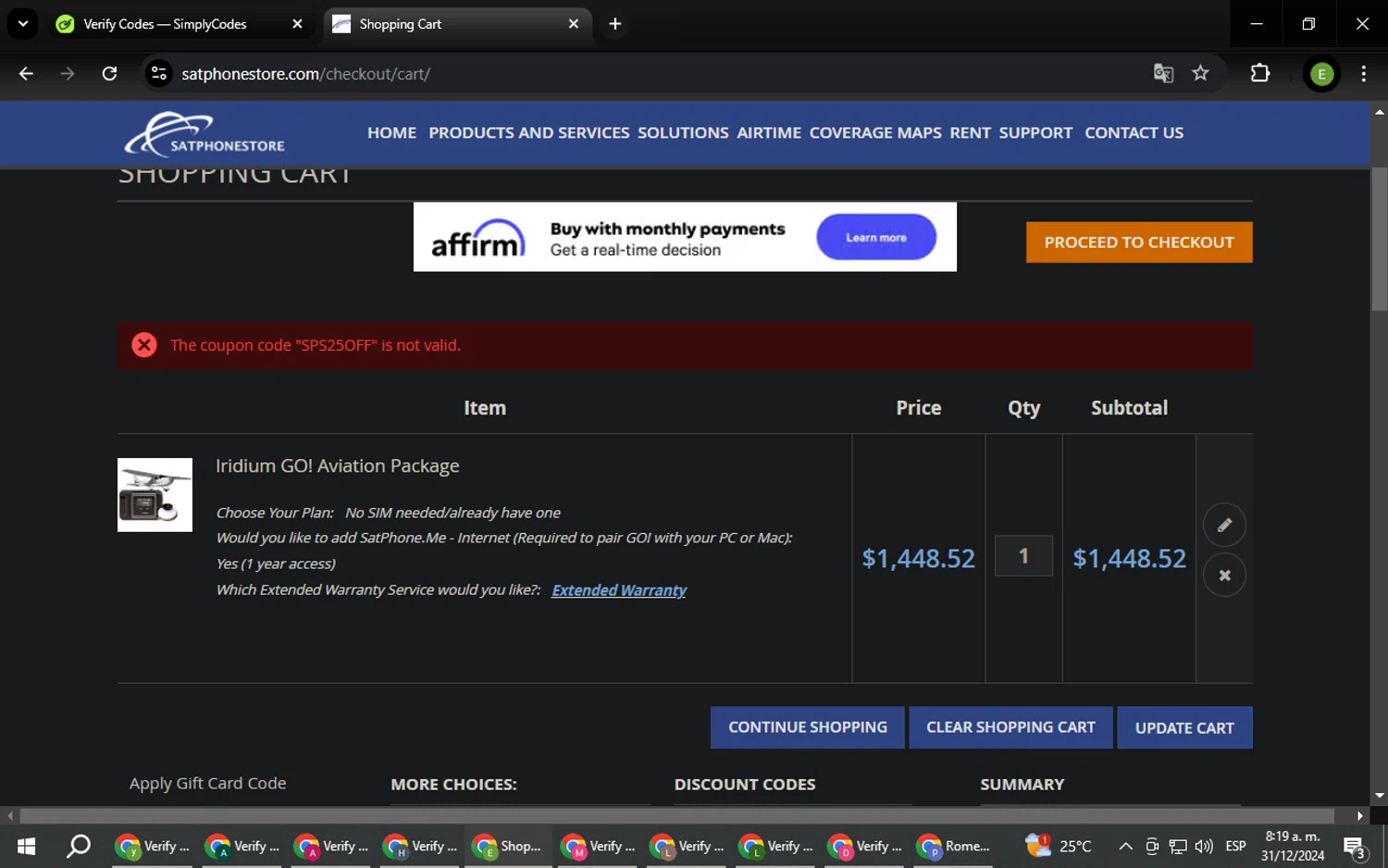
Task: Open the green E profile avatar
Action: pyautogui.click(x=1321, y=74)
